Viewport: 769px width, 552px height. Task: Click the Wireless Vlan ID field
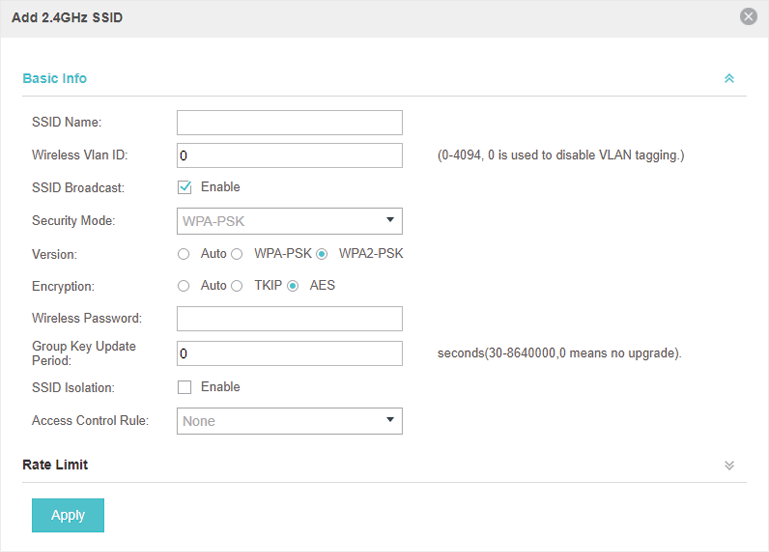[290, 155]
